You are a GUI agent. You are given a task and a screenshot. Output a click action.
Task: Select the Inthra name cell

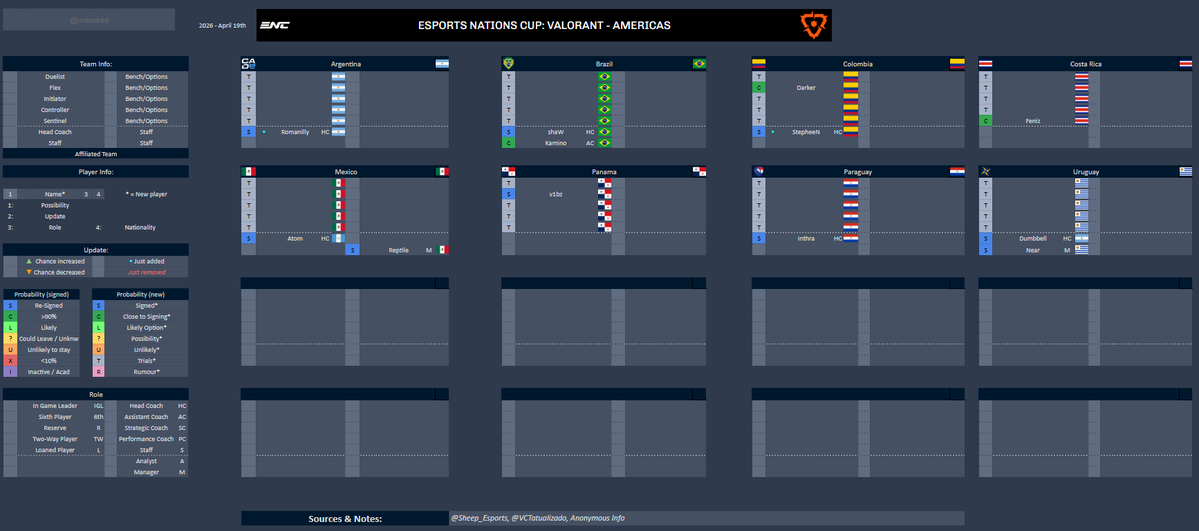coord(806,239)
